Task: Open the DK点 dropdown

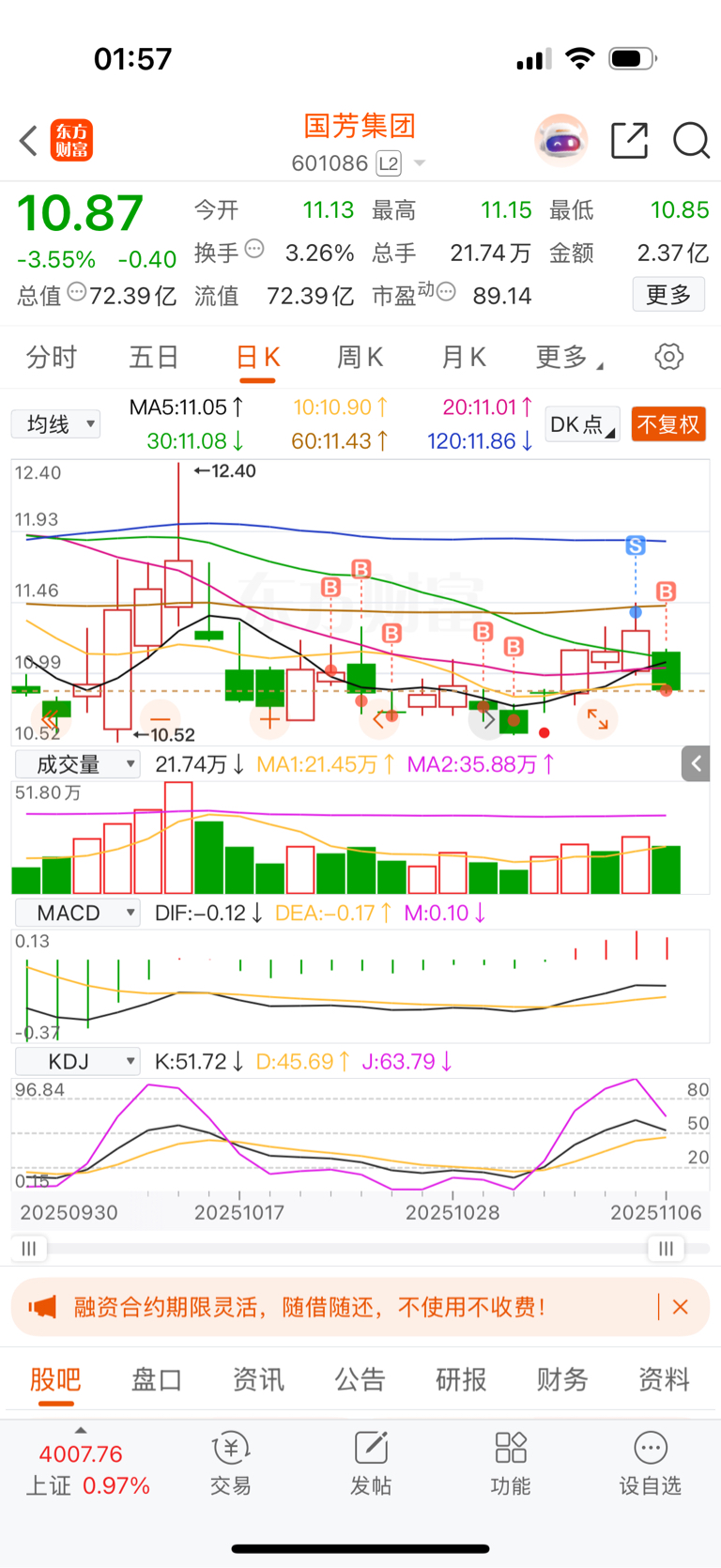Action: (x=582, y=424)
